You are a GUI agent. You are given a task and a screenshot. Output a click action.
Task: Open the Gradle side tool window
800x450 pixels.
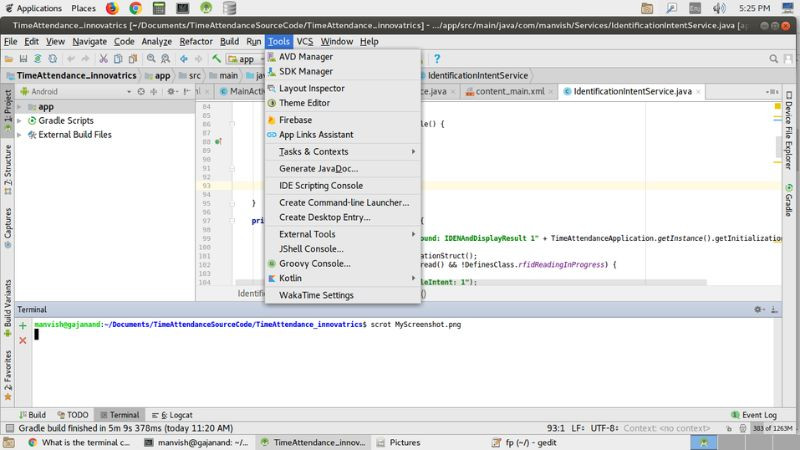point(789,200)
